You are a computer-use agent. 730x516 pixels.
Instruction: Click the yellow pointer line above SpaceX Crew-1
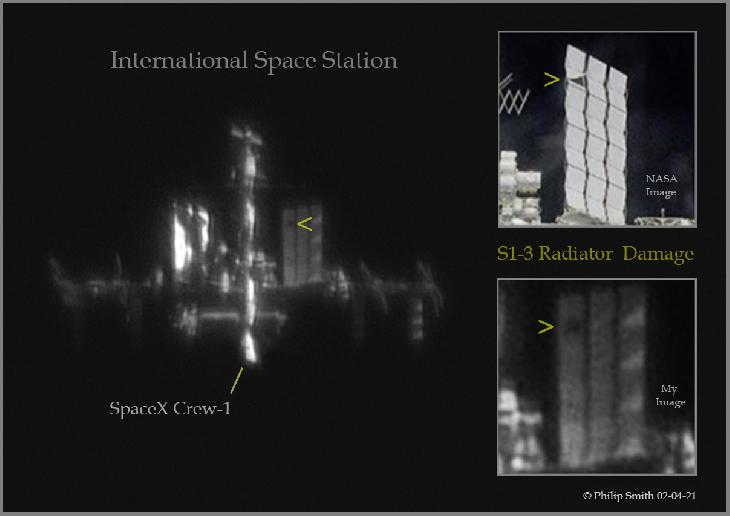tap(237, 379)
